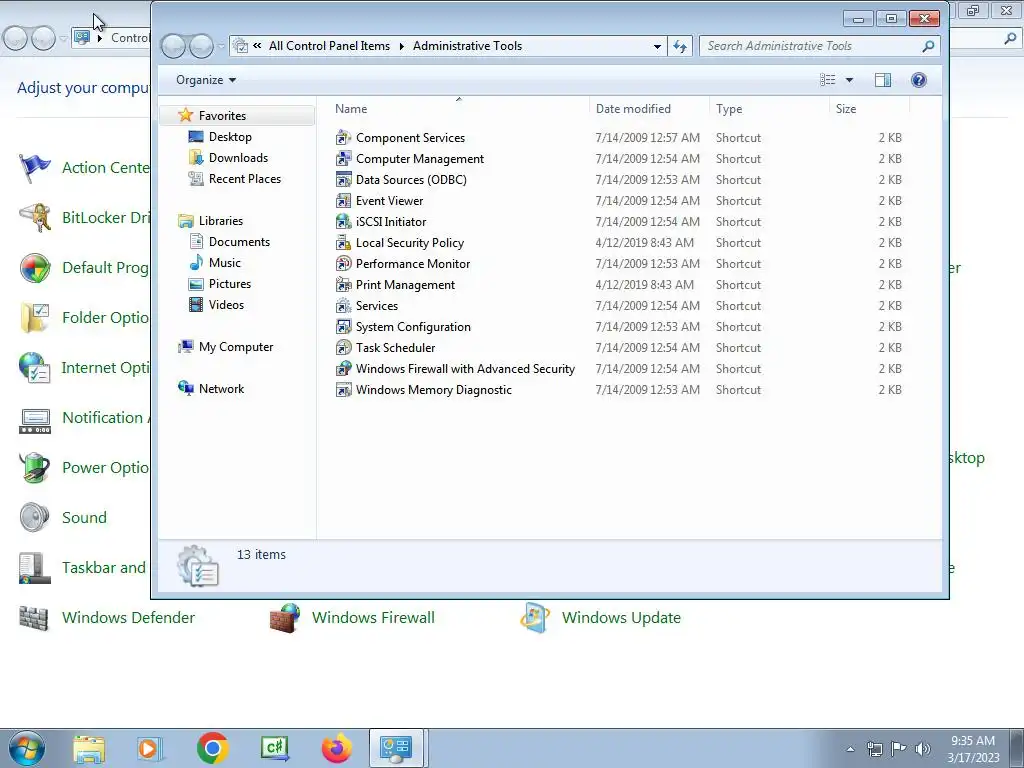
Task: Click the Sound link in Control Panel
Action: (84, 517)
